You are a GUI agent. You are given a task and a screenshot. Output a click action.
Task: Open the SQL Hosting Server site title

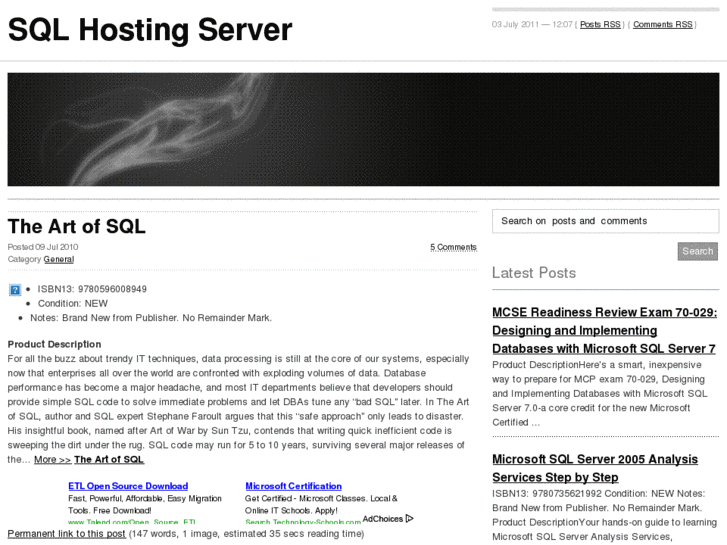150,30
